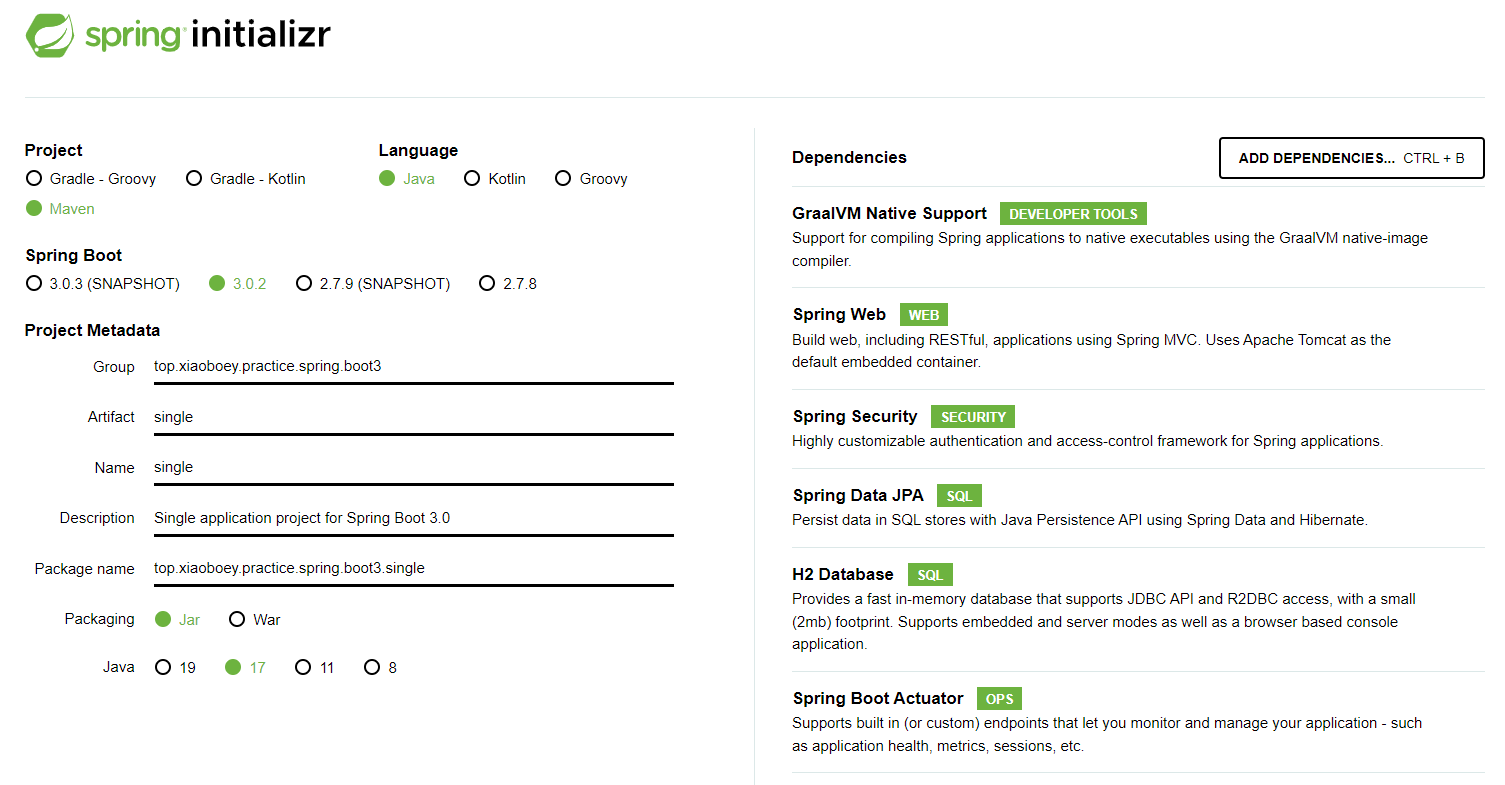
Task: Click the Description input field
Action: click(412, 518)
